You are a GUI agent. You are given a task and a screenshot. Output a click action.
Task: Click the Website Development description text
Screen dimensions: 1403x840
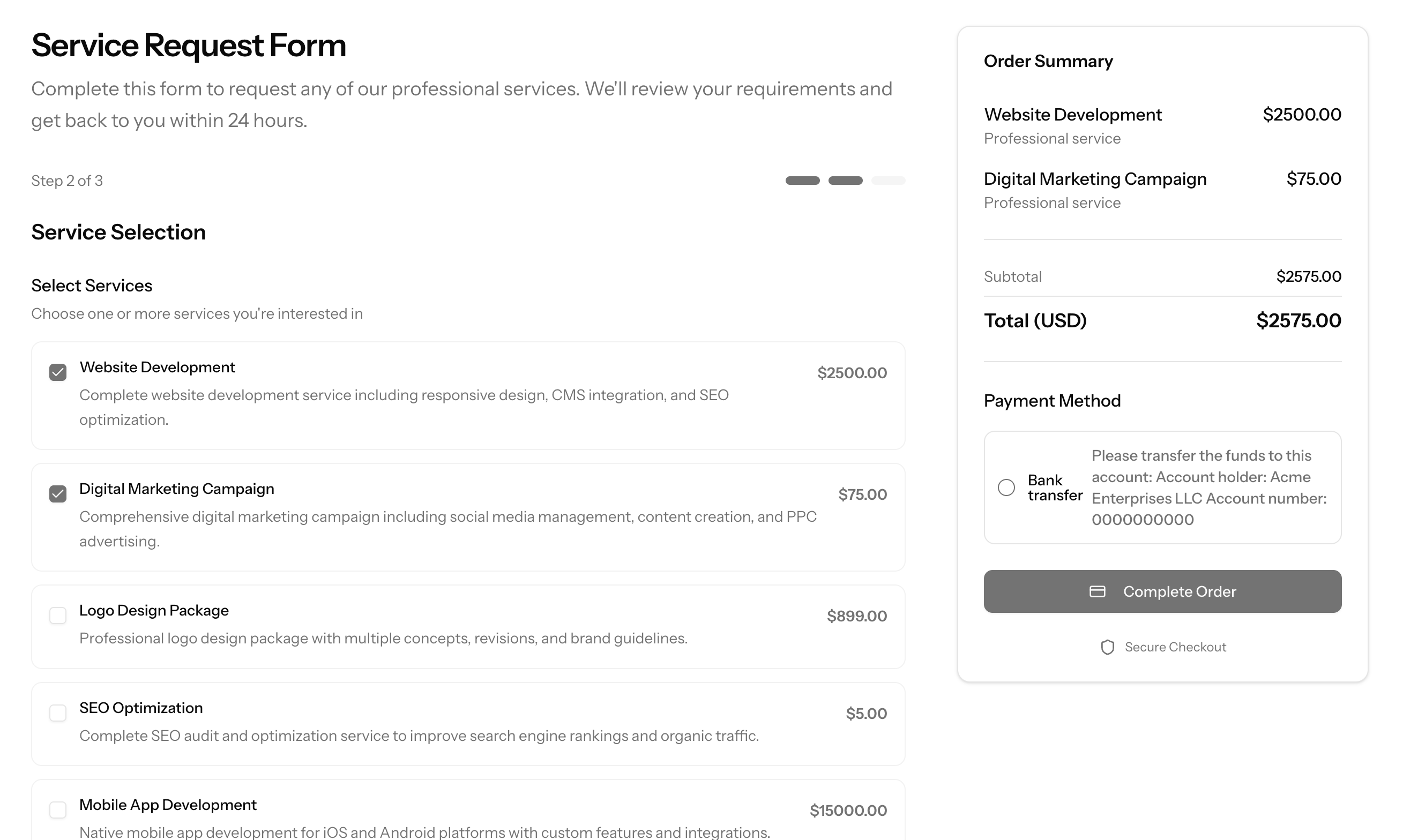coord(404,408)
